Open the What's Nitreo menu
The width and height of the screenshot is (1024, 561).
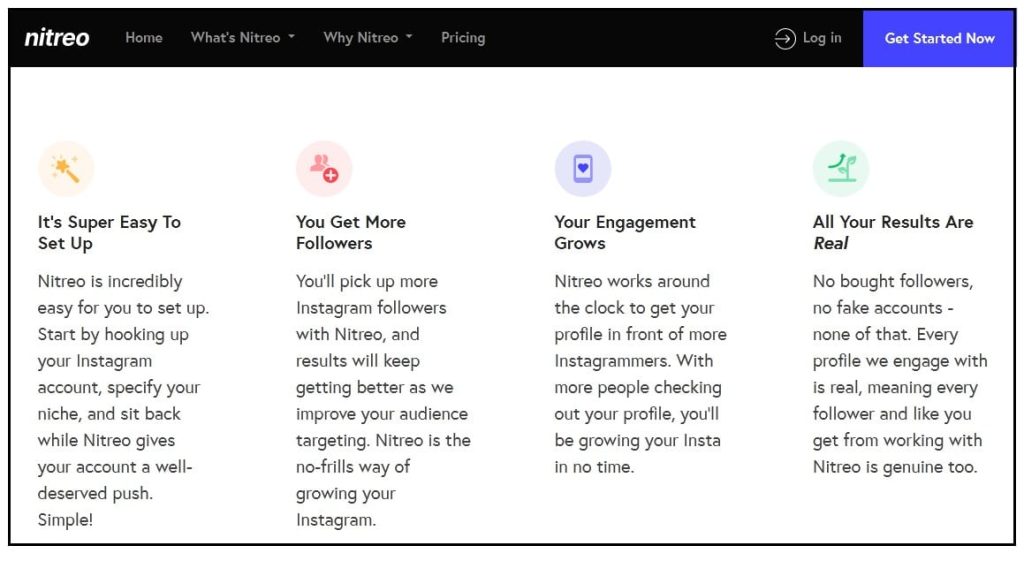[236, 38]
